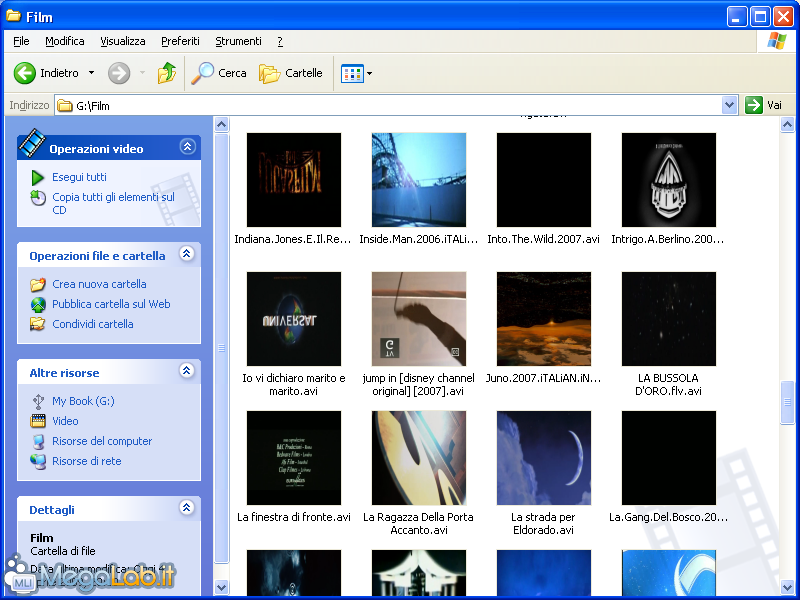Go up one folder level

167,73
